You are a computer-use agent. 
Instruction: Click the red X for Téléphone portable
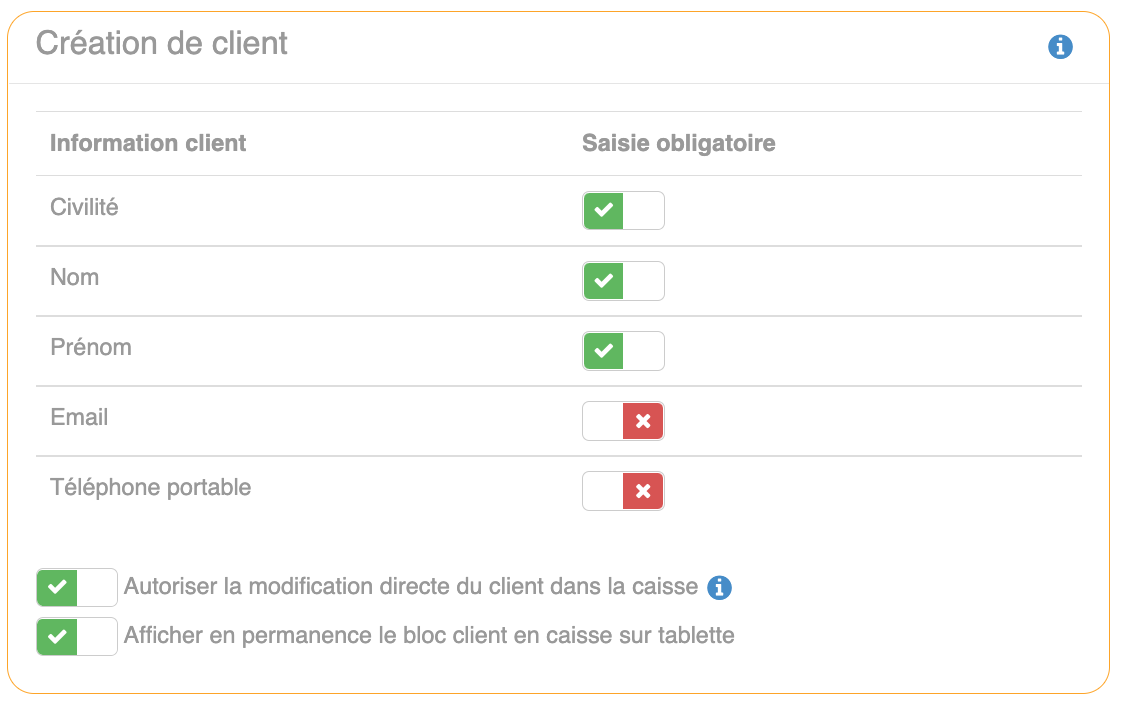coord(643,491)
